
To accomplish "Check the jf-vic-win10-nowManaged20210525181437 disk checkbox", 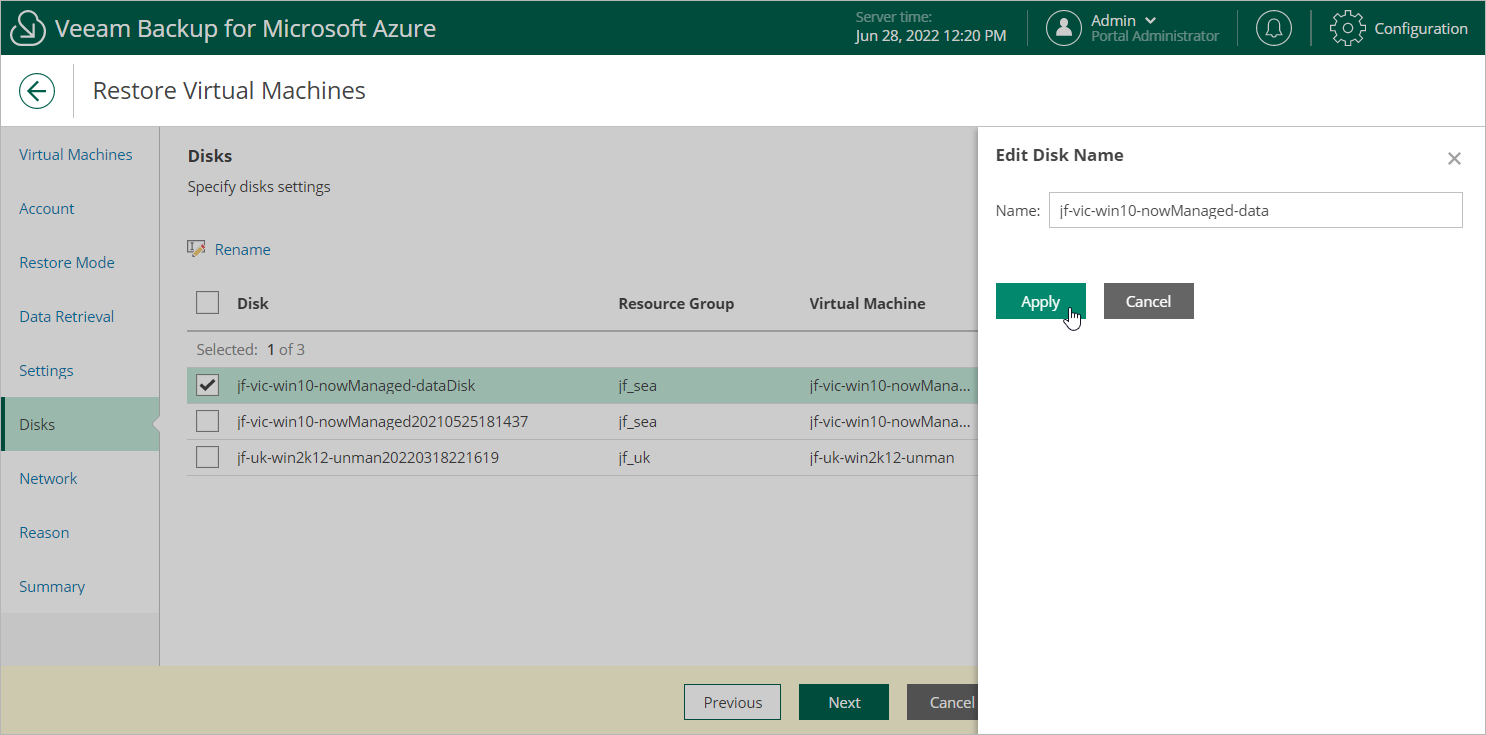I will tap(208, 422).
